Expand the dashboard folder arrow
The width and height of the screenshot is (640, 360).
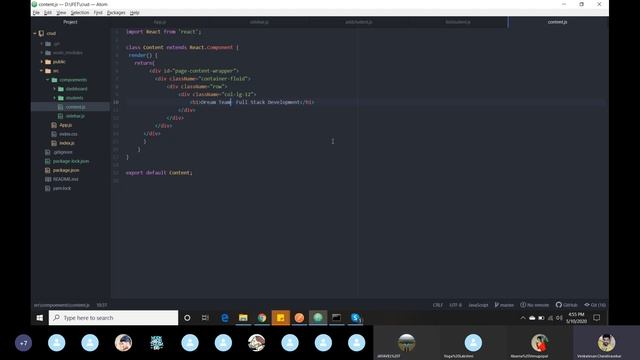(54, 89)
